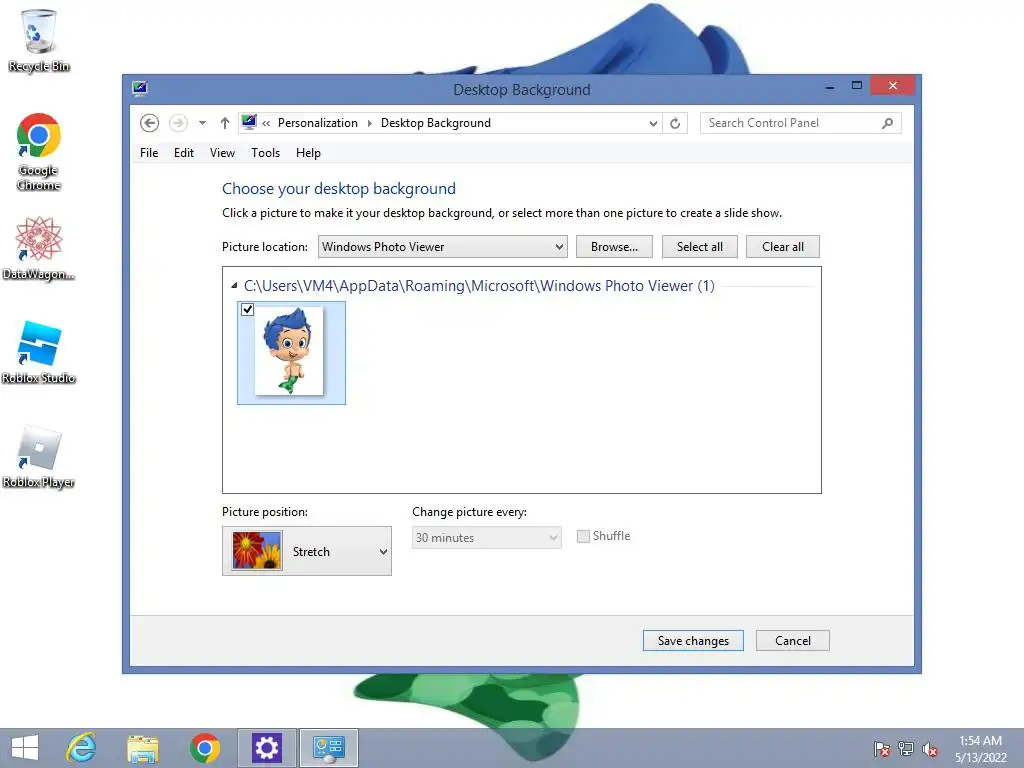Viewport: 1024px width, 768px height.
Task: Go back using the back arrow
Action: (150, 123)
